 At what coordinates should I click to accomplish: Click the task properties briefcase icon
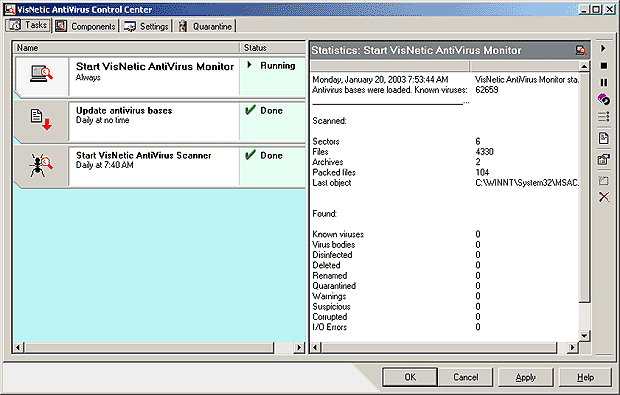(603, 159)
